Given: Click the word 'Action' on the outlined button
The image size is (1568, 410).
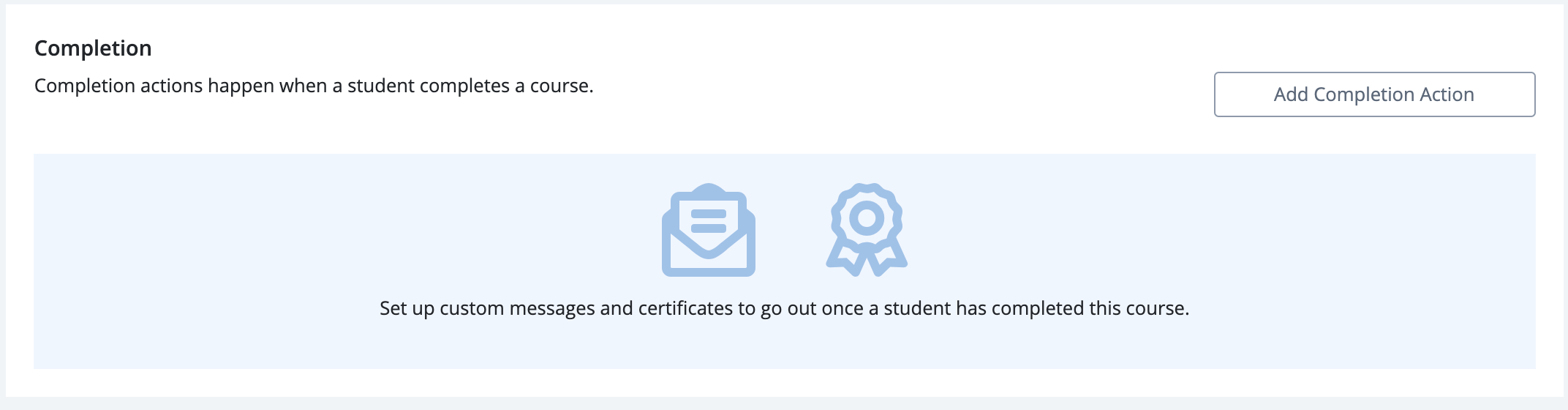Looking at the screenshot, I should pos(1447,94).
